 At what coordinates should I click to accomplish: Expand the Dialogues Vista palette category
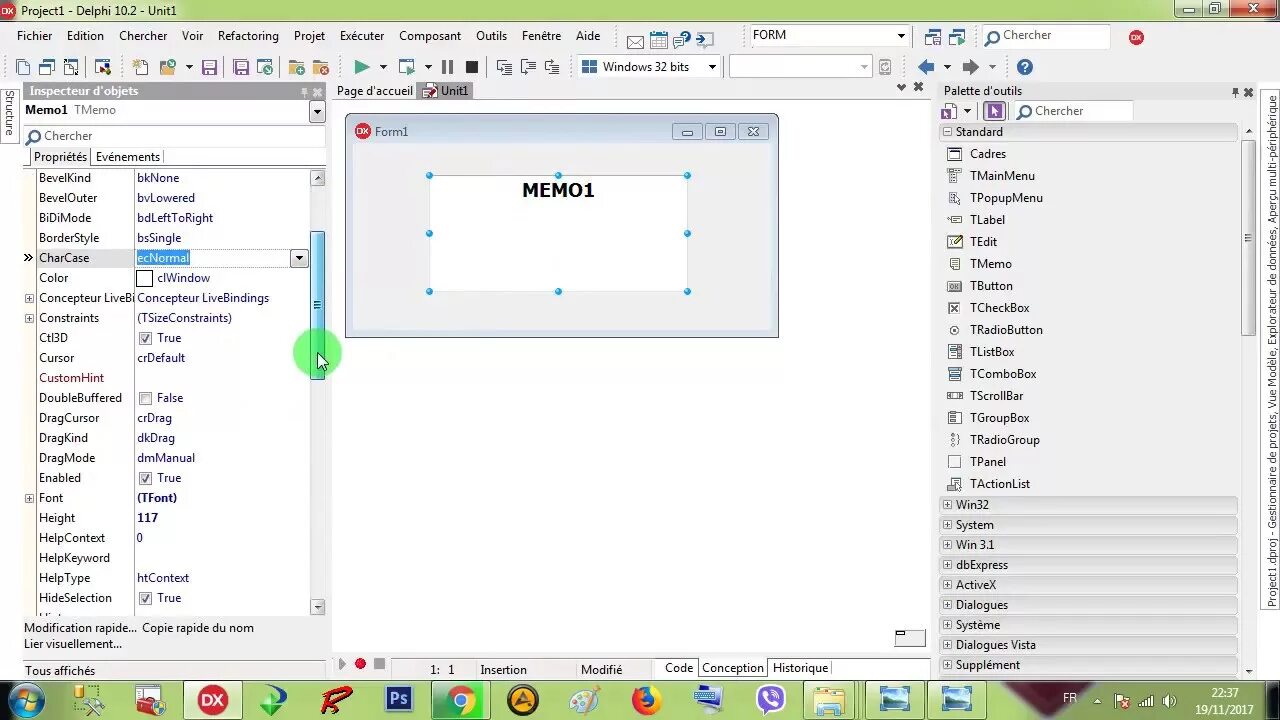pos(947,645)
